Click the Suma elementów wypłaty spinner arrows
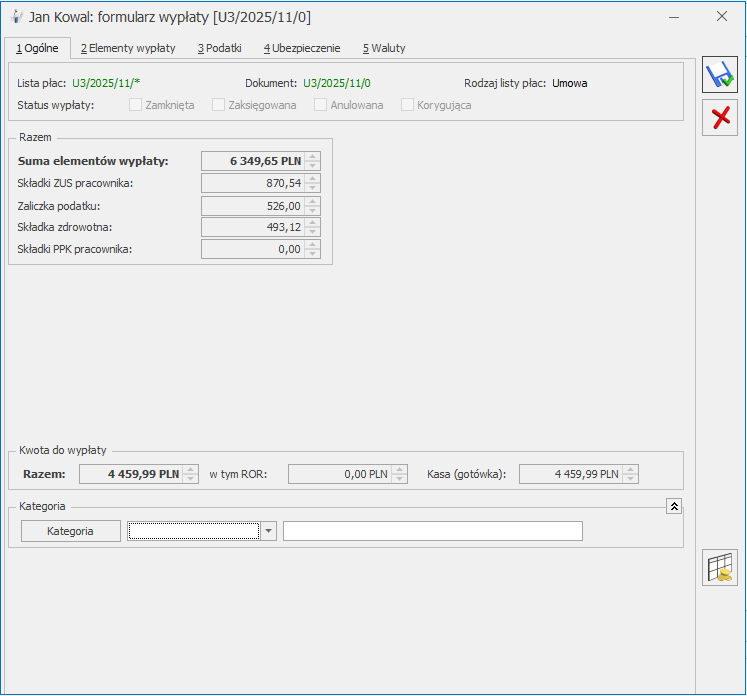 [x=313, y=161]
